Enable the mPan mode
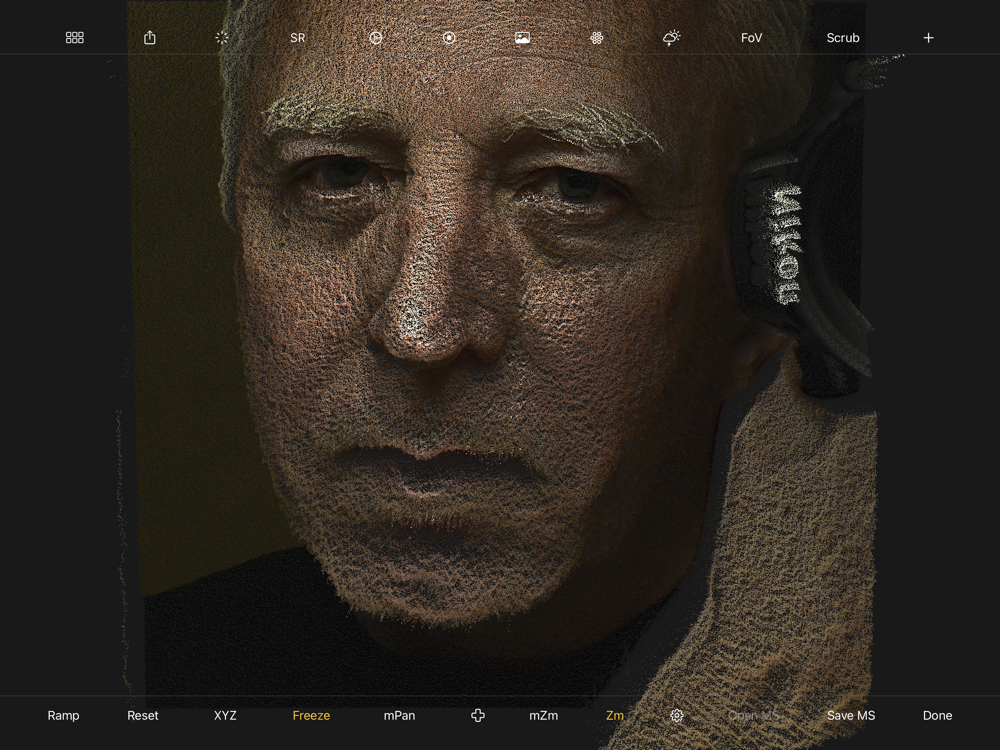This screenshot has height=750, width=1000. point(399,716)
